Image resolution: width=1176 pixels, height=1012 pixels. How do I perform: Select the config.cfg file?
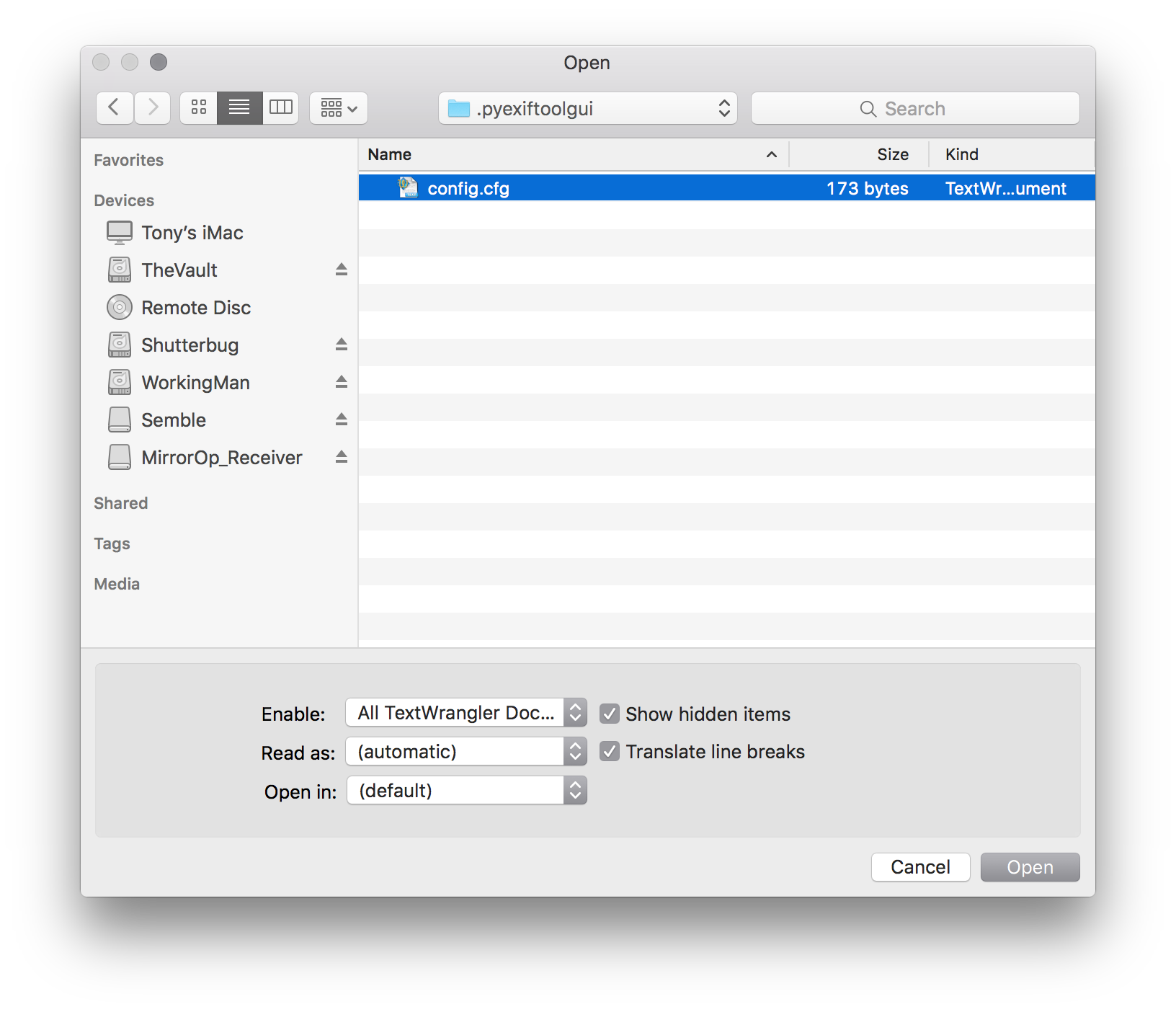(726, 188)
